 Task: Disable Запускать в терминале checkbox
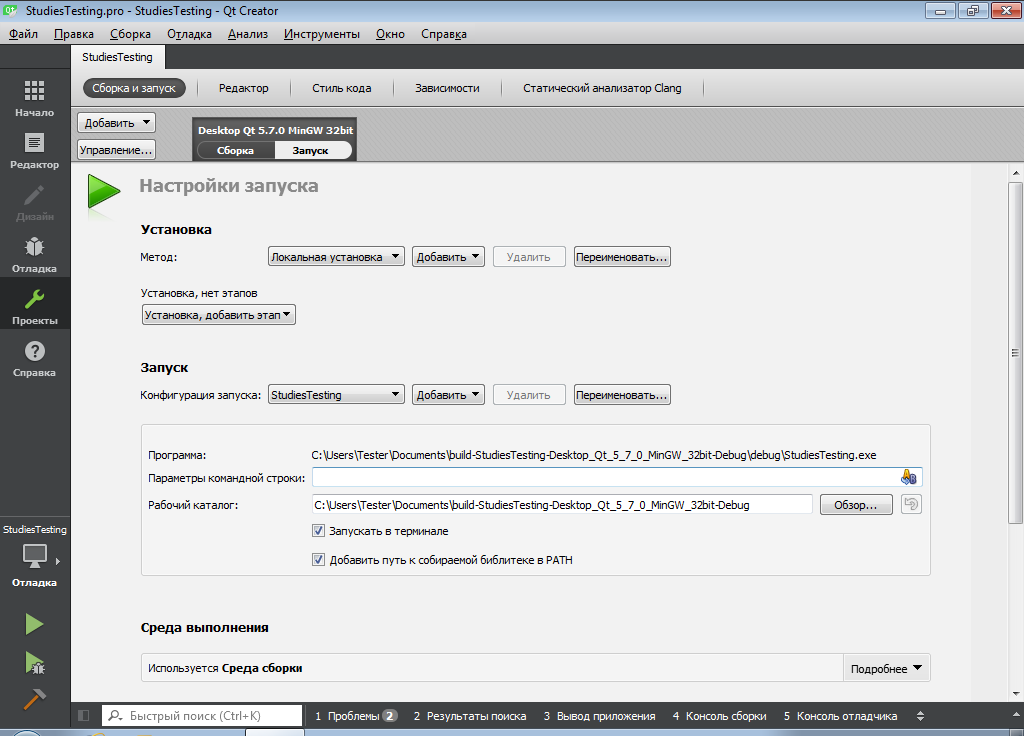319,531
